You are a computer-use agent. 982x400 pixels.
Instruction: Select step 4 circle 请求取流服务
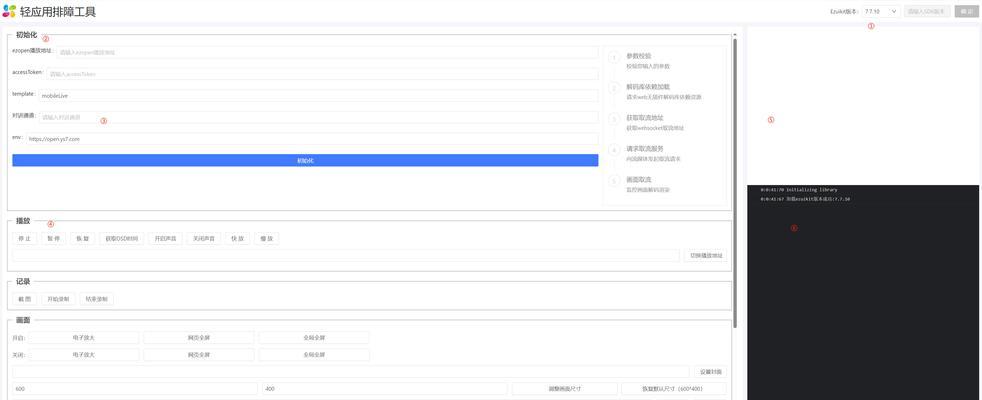point(614,150)
